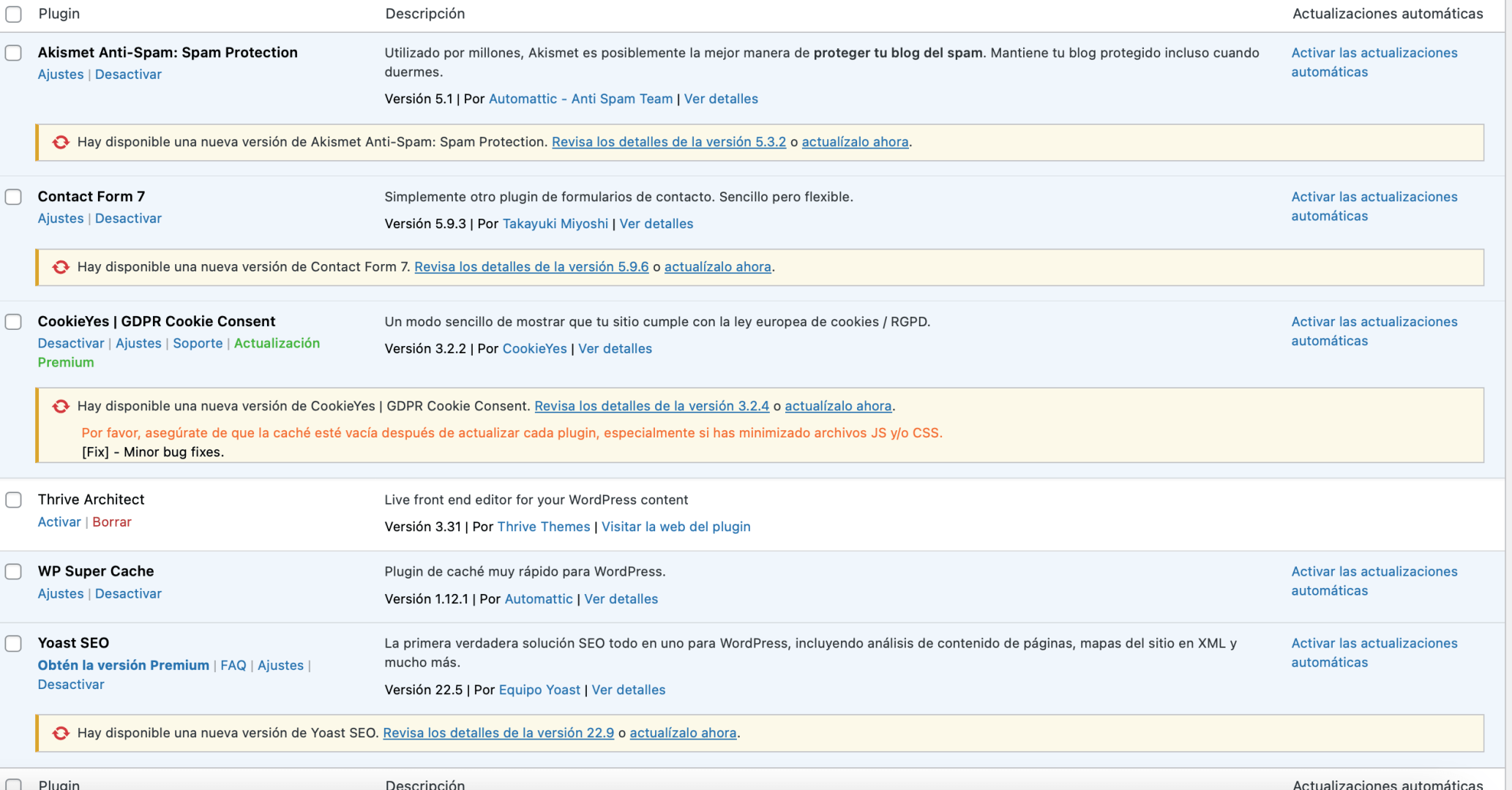
Task: Enable automatic updates for Akismet
Action: click(x=1374, y=62)
